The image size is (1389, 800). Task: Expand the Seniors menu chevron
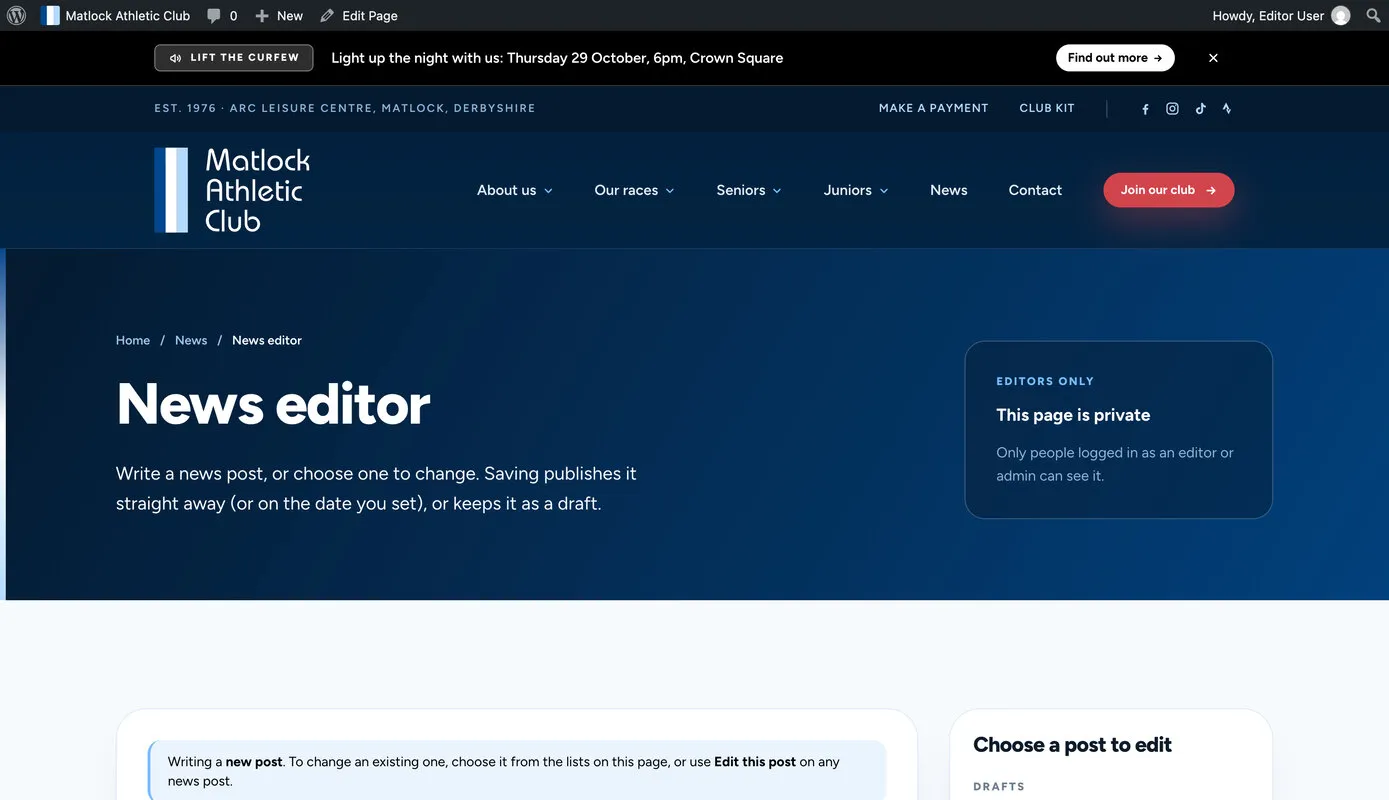pyautogui.click(x=777, y=191)
